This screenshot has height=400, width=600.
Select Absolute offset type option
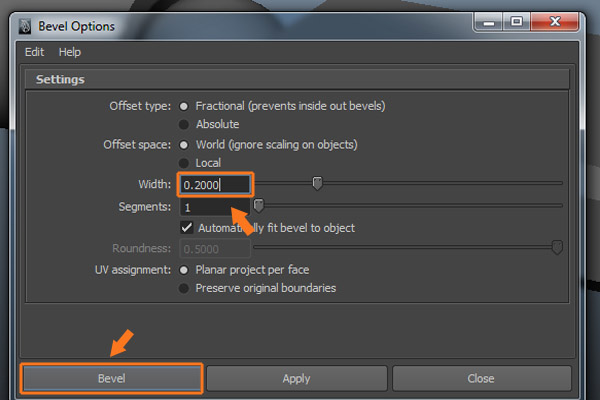(x=183, y=124)
